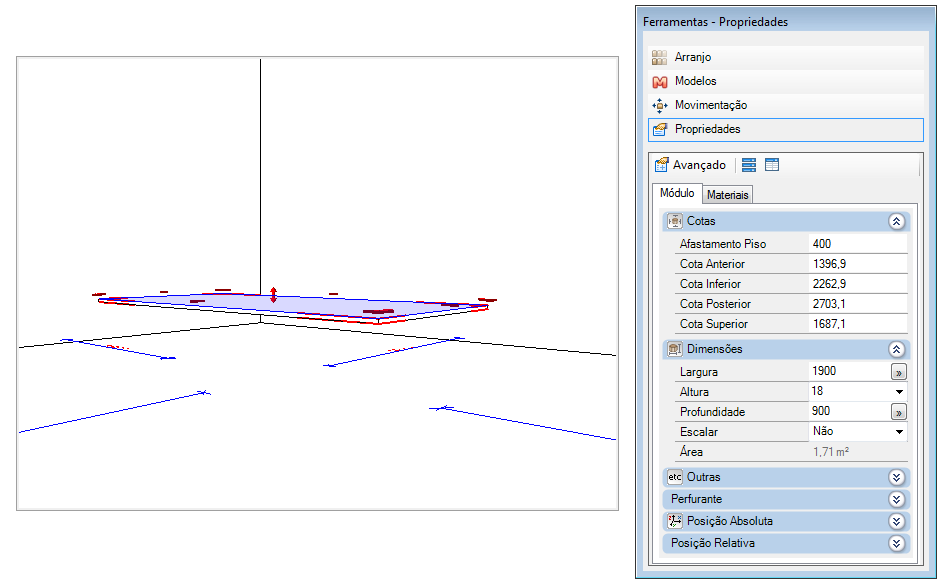Open Largura options arrow button

[898, 372]
